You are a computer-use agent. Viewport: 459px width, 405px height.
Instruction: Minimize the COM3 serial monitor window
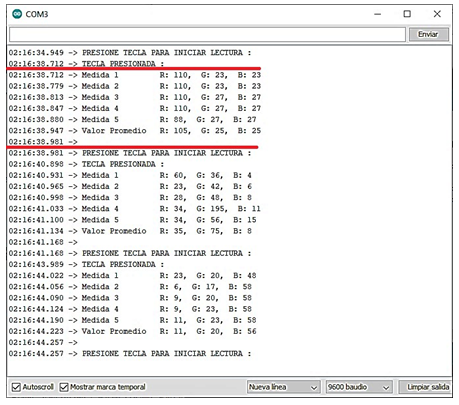(x=377, y=14)
